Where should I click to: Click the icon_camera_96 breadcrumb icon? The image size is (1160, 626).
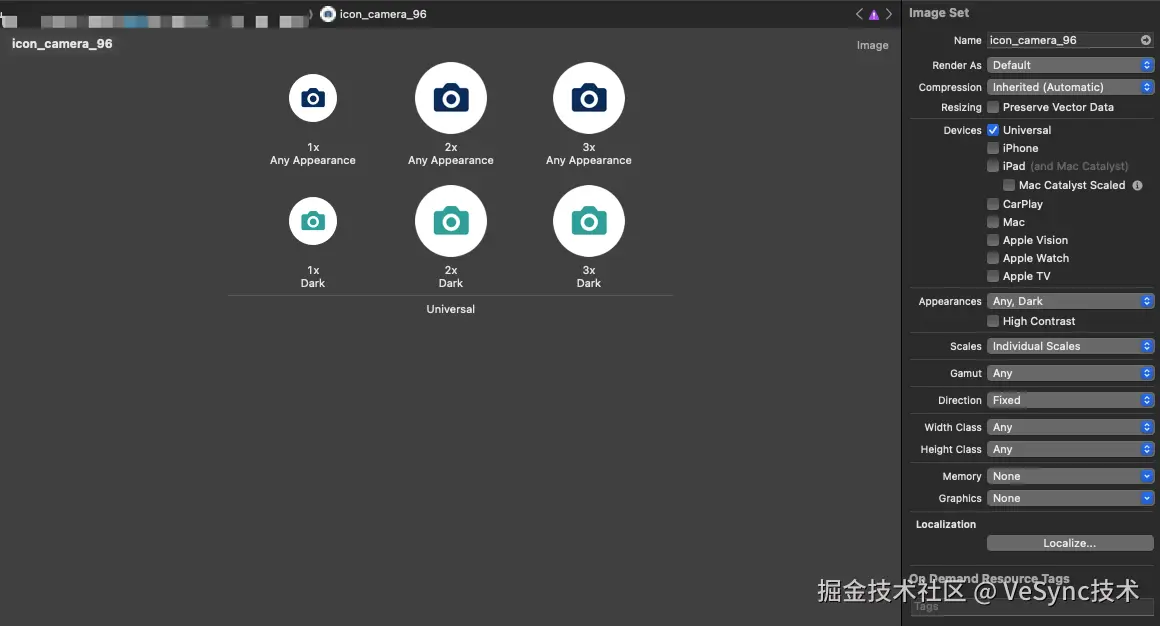coord(328,14)
